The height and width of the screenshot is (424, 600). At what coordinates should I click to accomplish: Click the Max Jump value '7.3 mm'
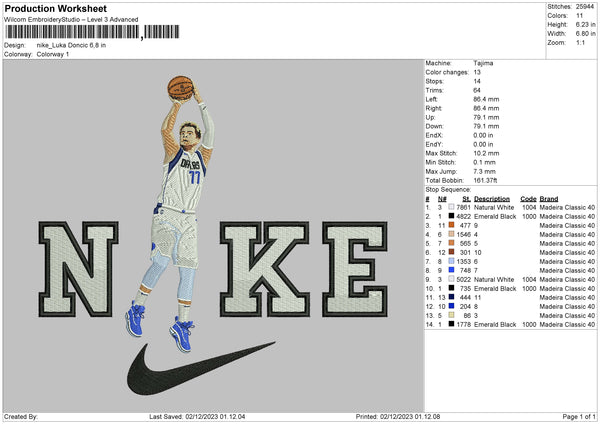[484, 171]
